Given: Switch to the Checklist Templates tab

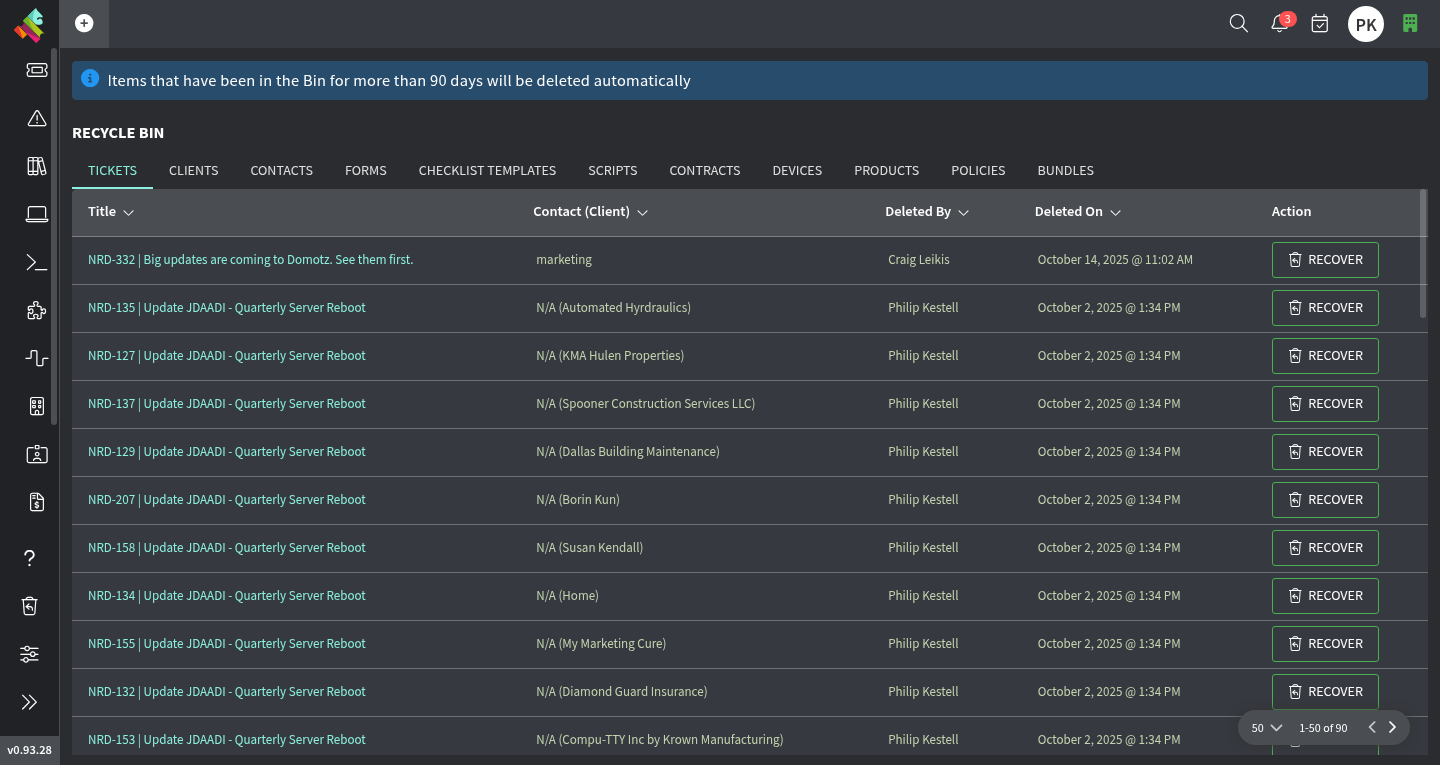Looking at the screenshot, I should (x=487, y=171).
